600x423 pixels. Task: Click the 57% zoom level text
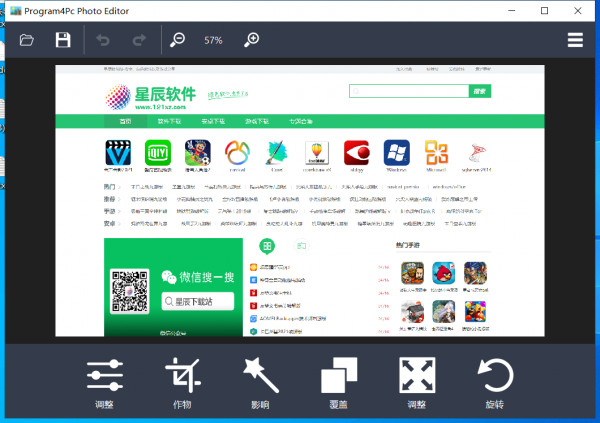pyautogui.click(x=213, y=40)
